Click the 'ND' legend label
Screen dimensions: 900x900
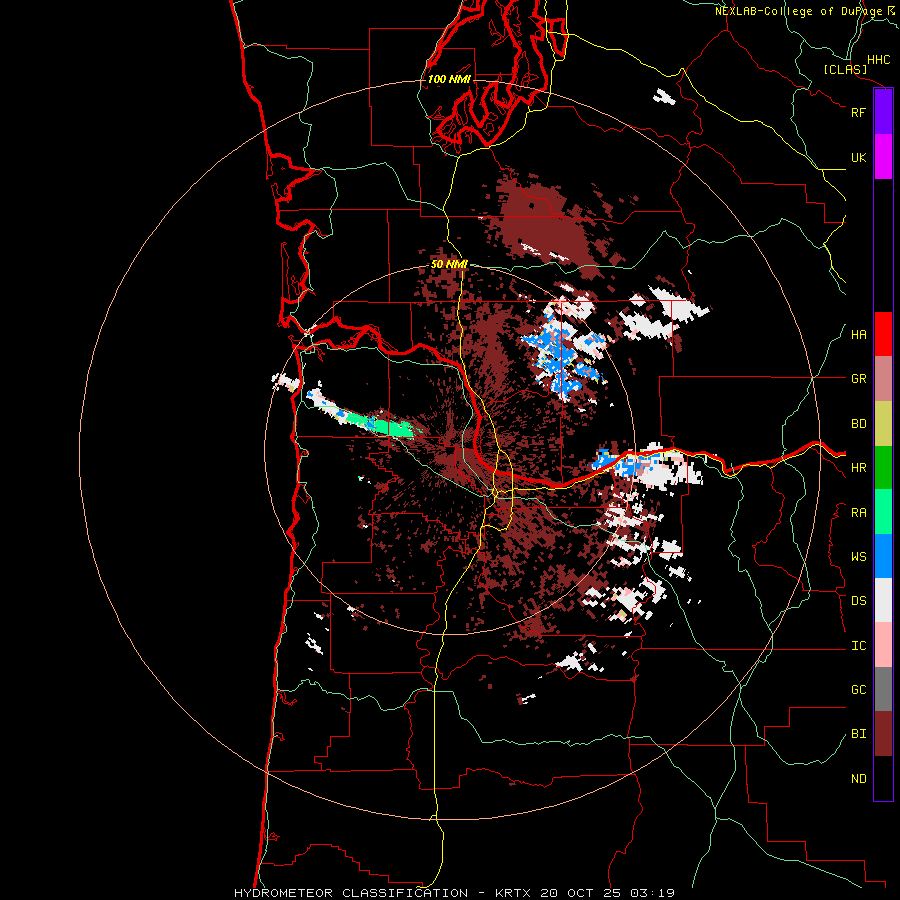coord(858,779)
